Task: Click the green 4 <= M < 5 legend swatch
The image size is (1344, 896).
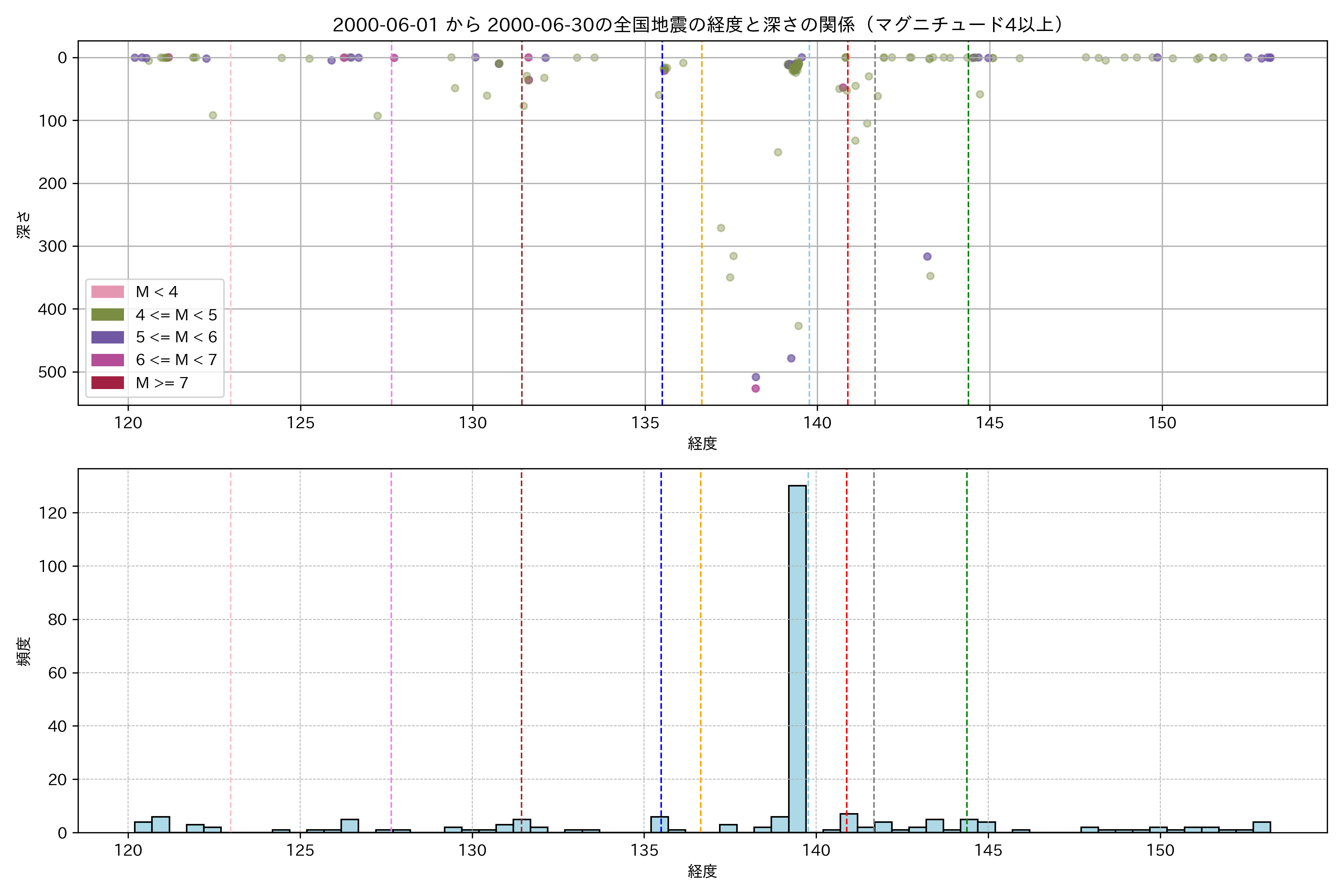Action: click(x=108, y=315)
